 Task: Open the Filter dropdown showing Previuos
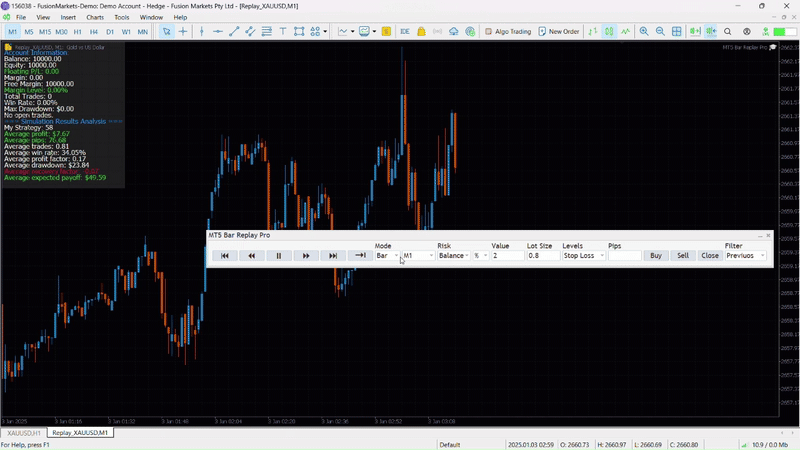[745, 256]
